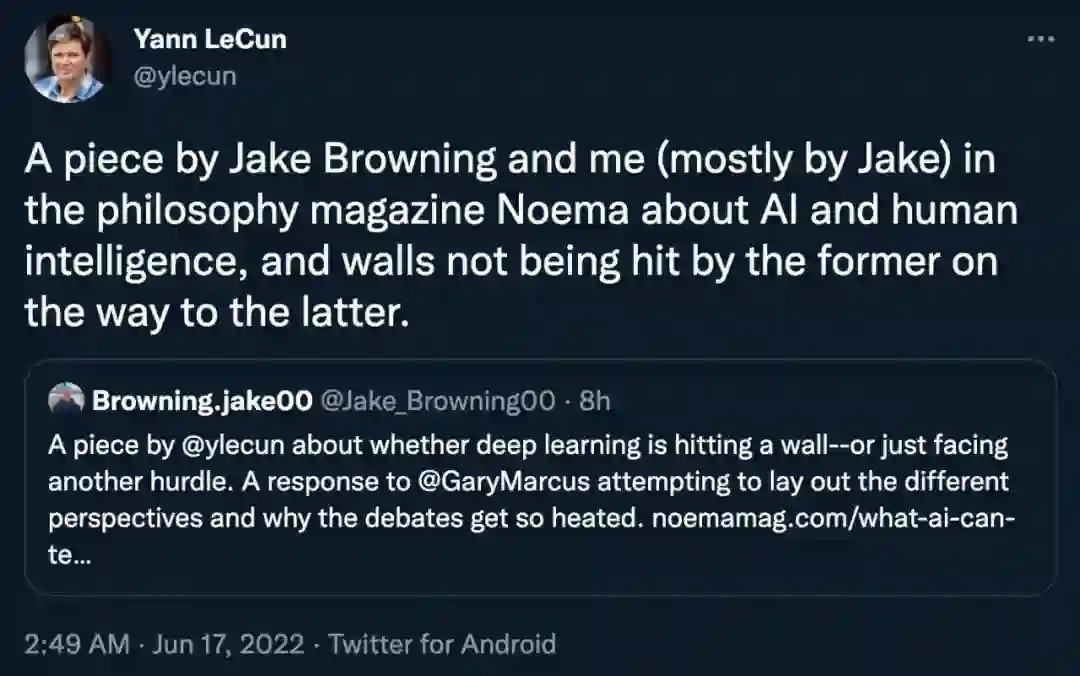Open the Yann LeCun display name
The image size is (1080, 676).
point(209,39)
